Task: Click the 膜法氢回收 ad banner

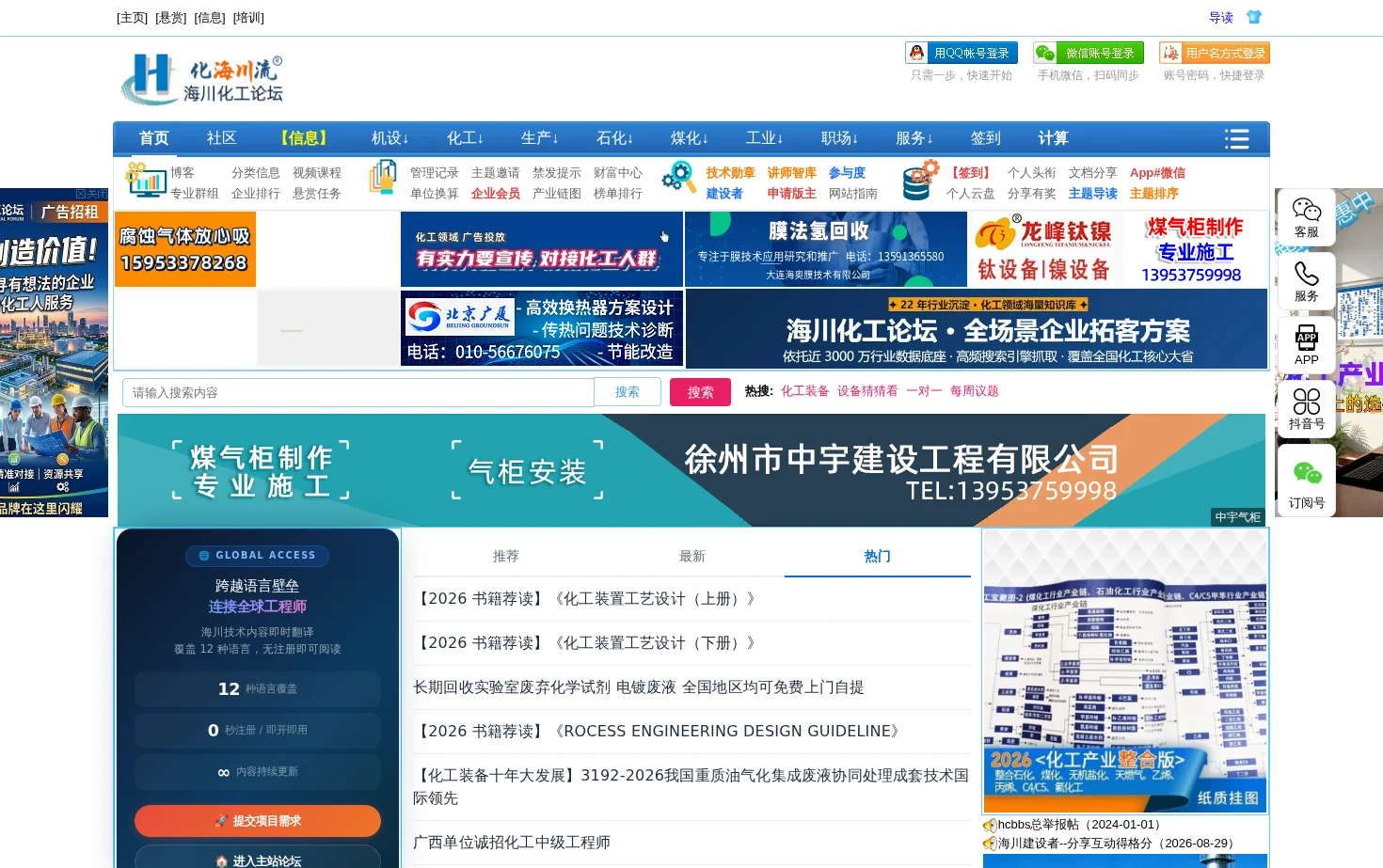Action: point(826,249)
